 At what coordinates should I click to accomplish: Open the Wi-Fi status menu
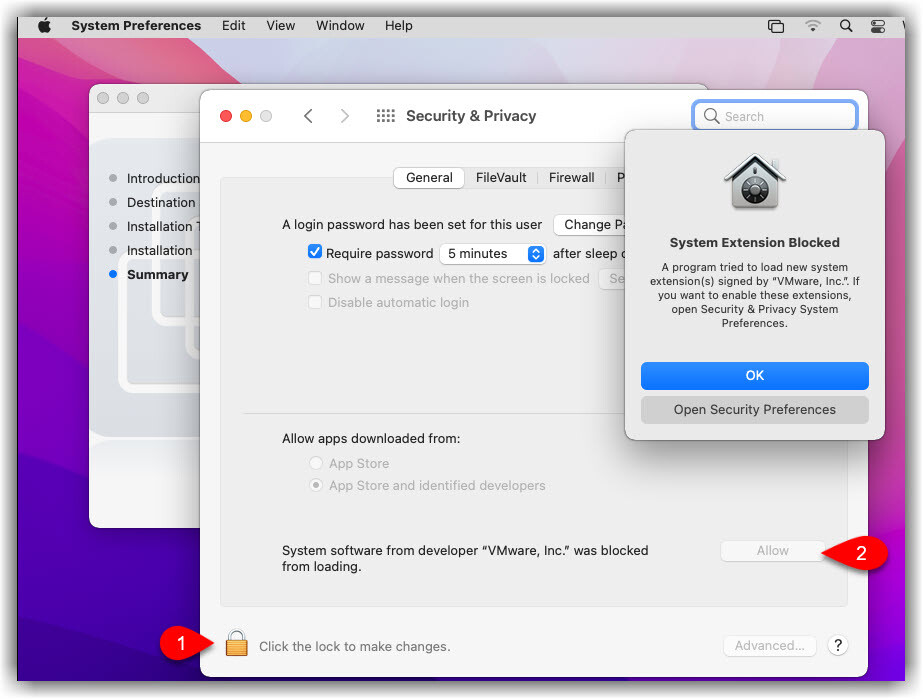click(812, 26)
